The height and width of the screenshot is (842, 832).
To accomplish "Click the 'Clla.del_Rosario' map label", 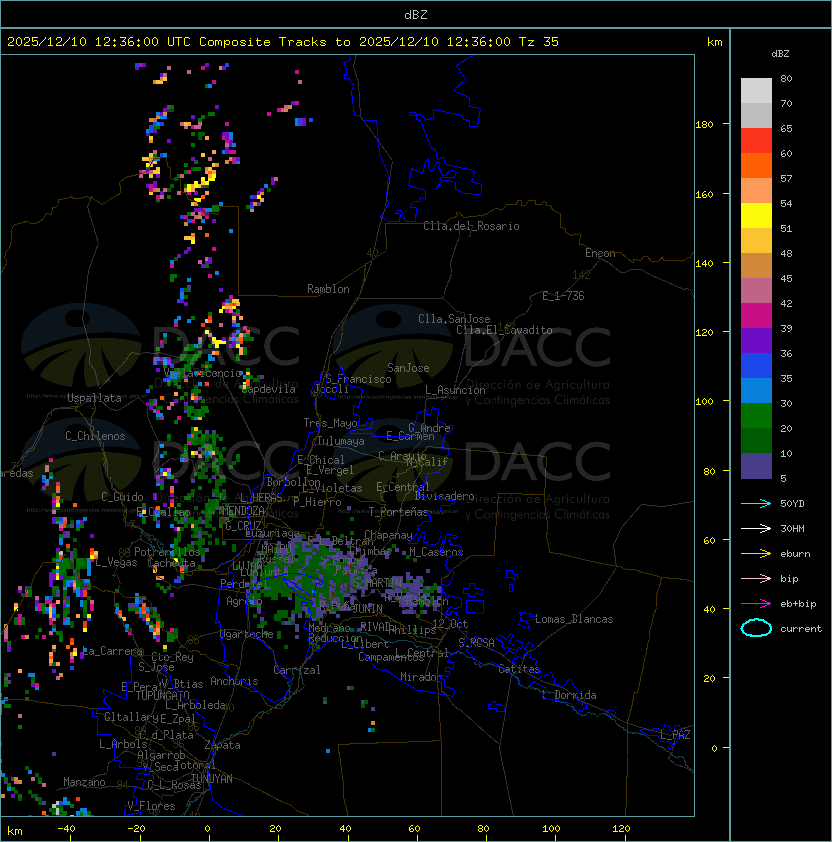I will tap(471, 226).
